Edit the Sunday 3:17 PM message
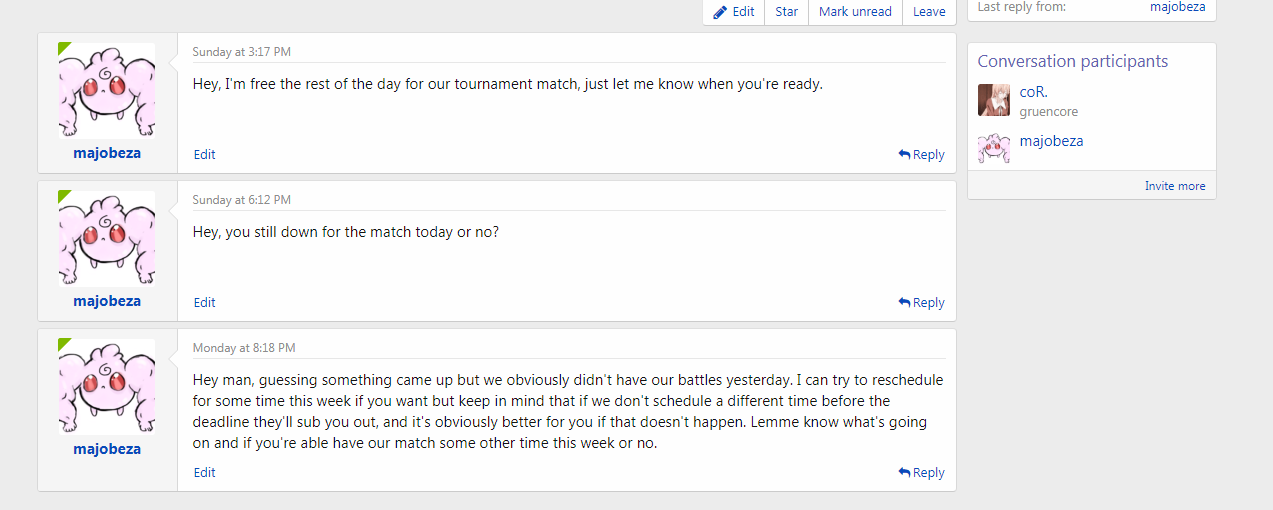Screen dimensions: 1273x510 205,155
